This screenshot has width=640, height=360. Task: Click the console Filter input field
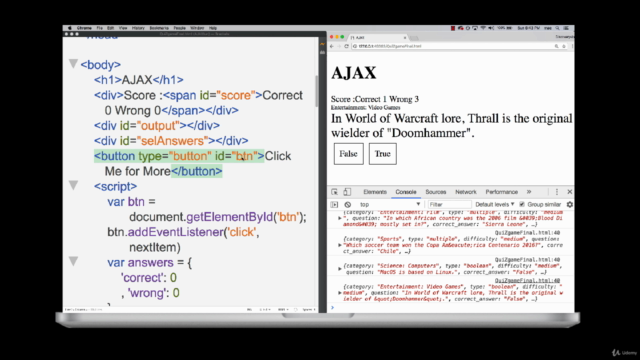449,204
